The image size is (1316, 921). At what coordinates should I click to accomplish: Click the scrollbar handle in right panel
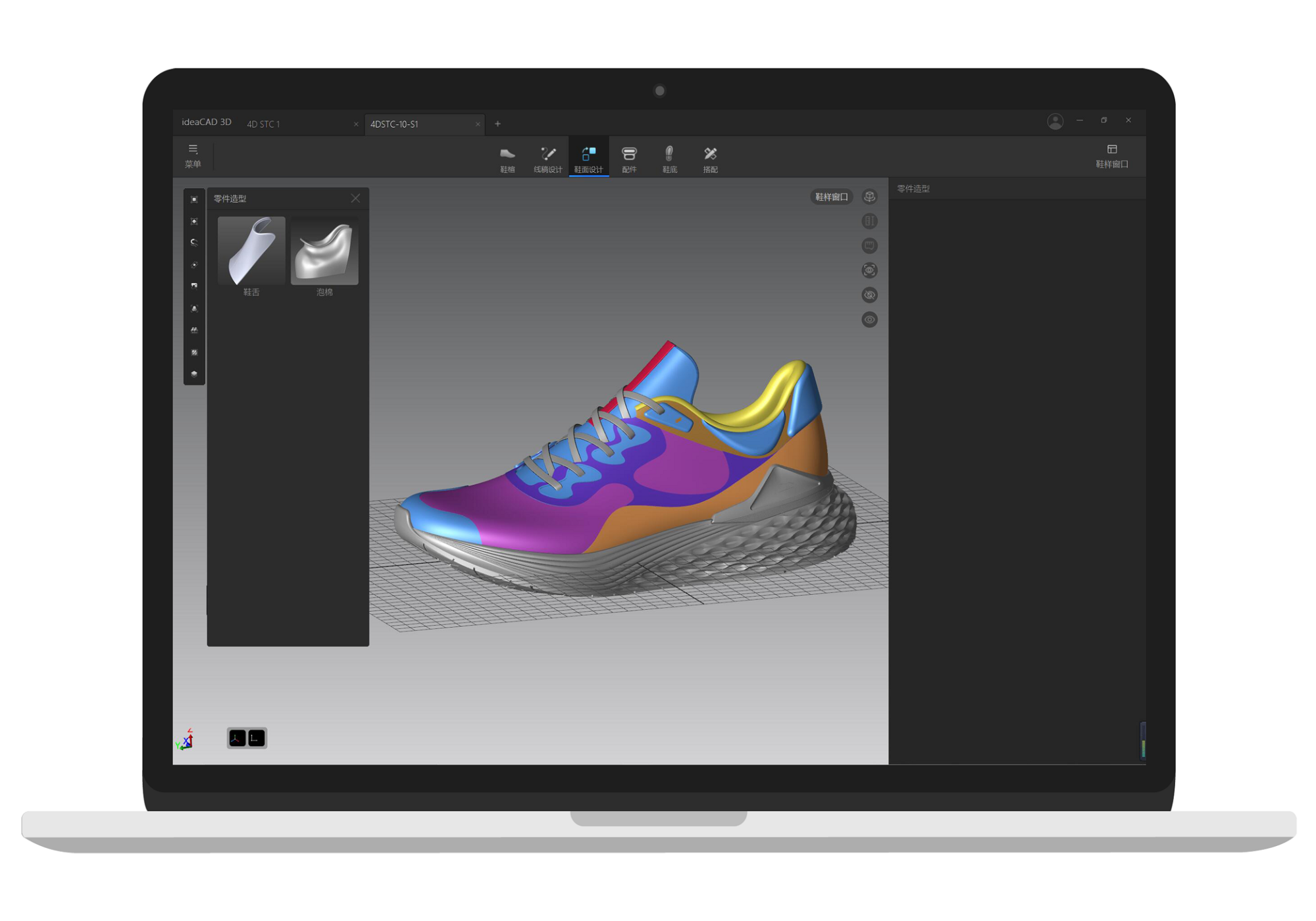click(1143, 741)
